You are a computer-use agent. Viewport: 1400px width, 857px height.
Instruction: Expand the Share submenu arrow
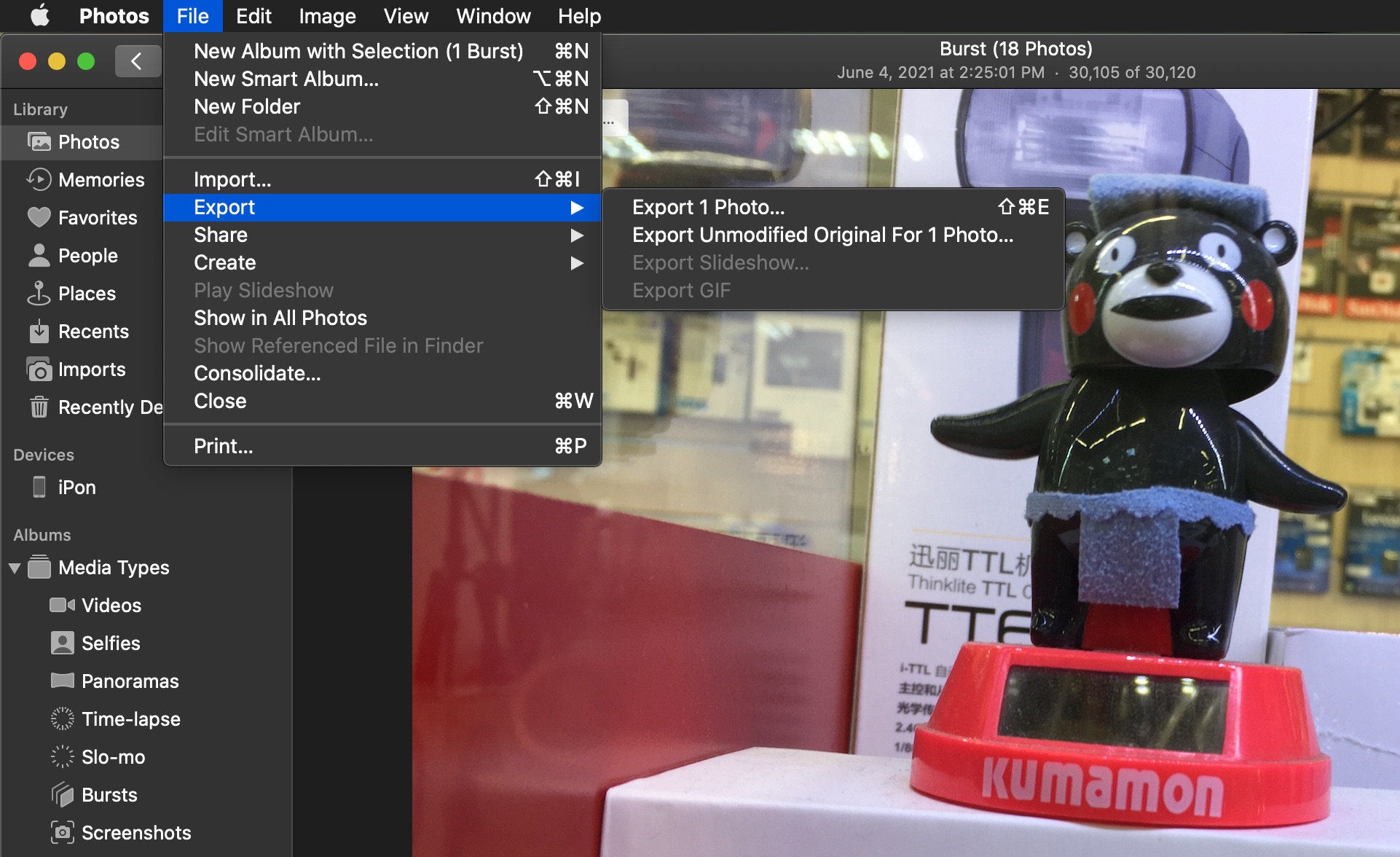click(577, 235)
